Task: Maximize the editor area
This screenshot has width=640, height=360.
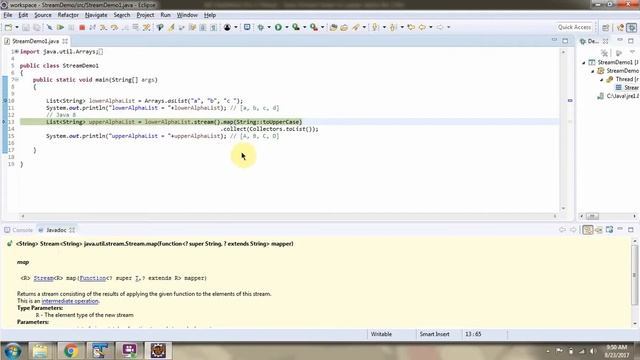Action: [x=565, y=41]
